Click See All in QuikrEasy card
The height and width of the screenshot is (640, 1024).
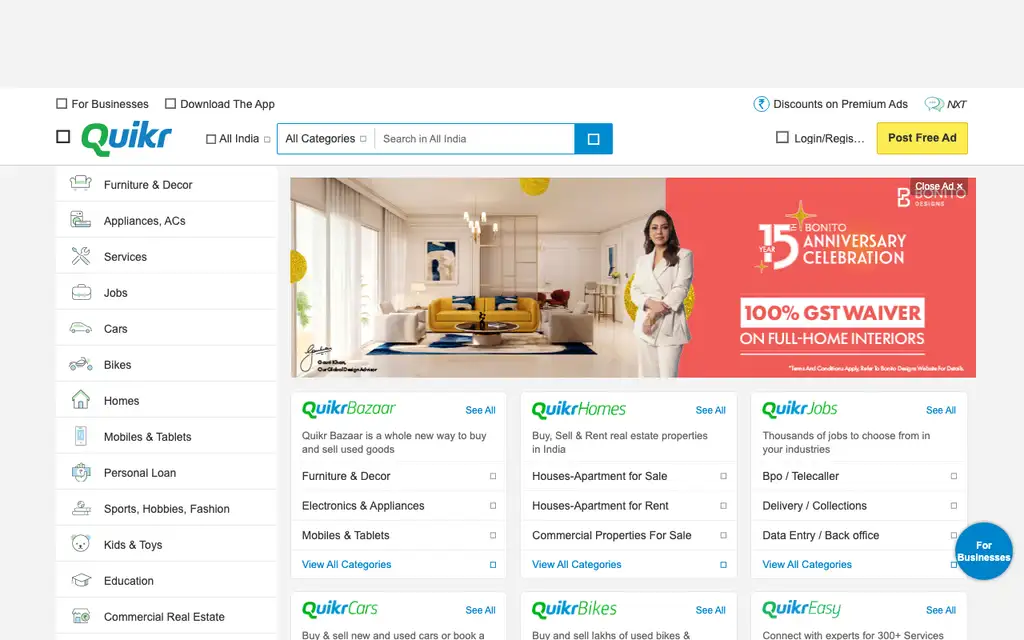(940, 610)
